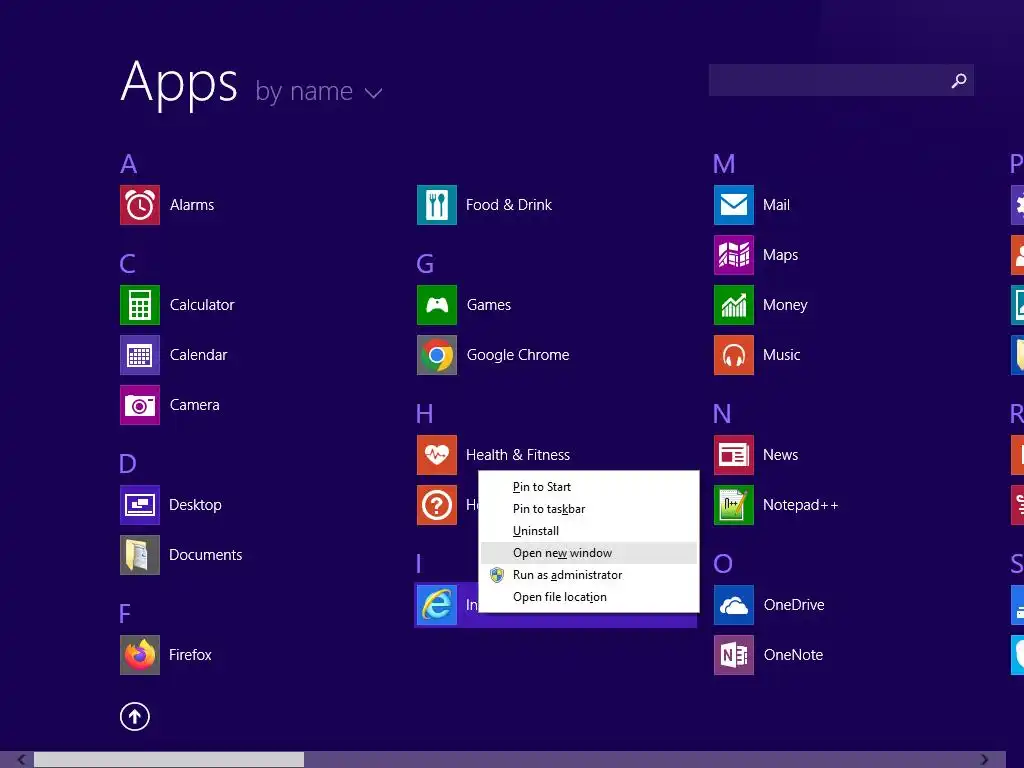Click the letter I group header
1024x768 pixels.
(x=419, y=564)
